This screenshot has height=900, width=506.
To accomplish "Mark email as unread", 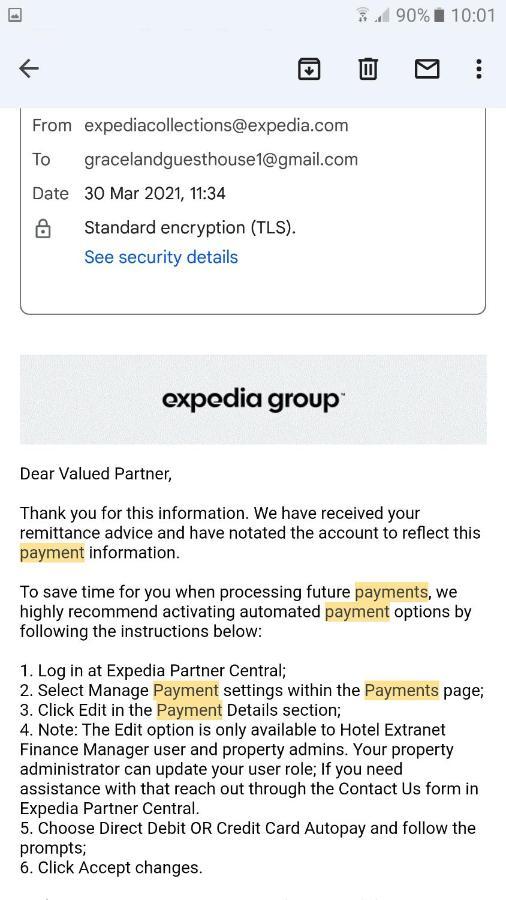I will (427, 69).
